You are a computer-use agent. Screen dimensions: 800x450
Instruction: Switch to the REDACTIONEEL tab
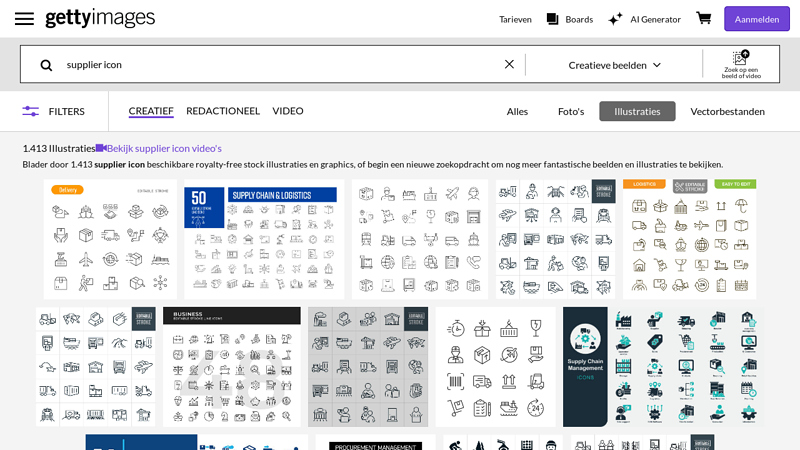point(223,111)
